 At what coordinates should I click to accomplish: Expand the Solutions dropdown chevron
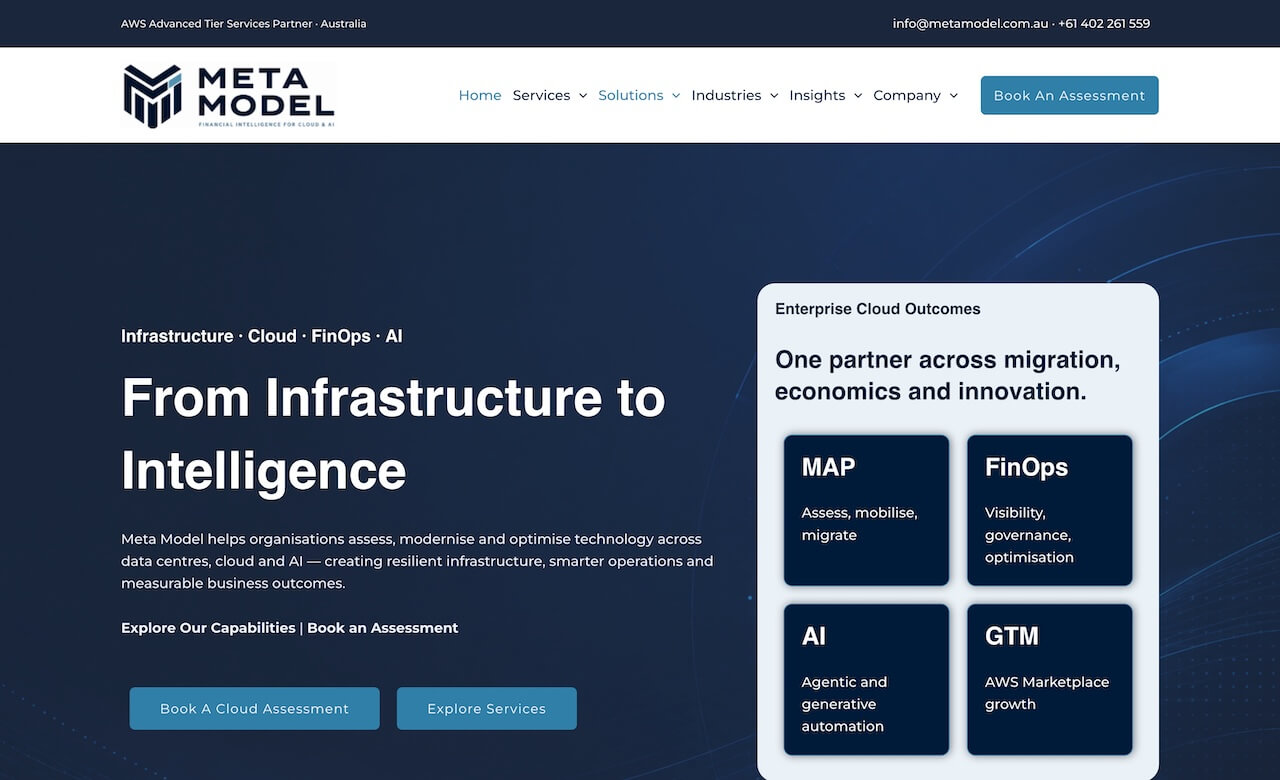point(676,96)
